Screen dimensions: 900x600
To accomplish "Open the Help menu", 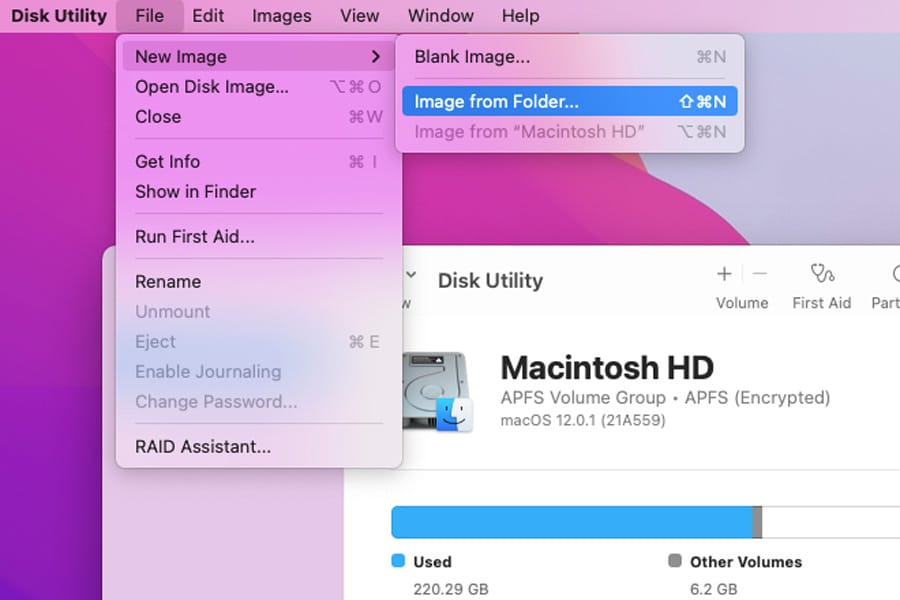I will pos(520,16).
